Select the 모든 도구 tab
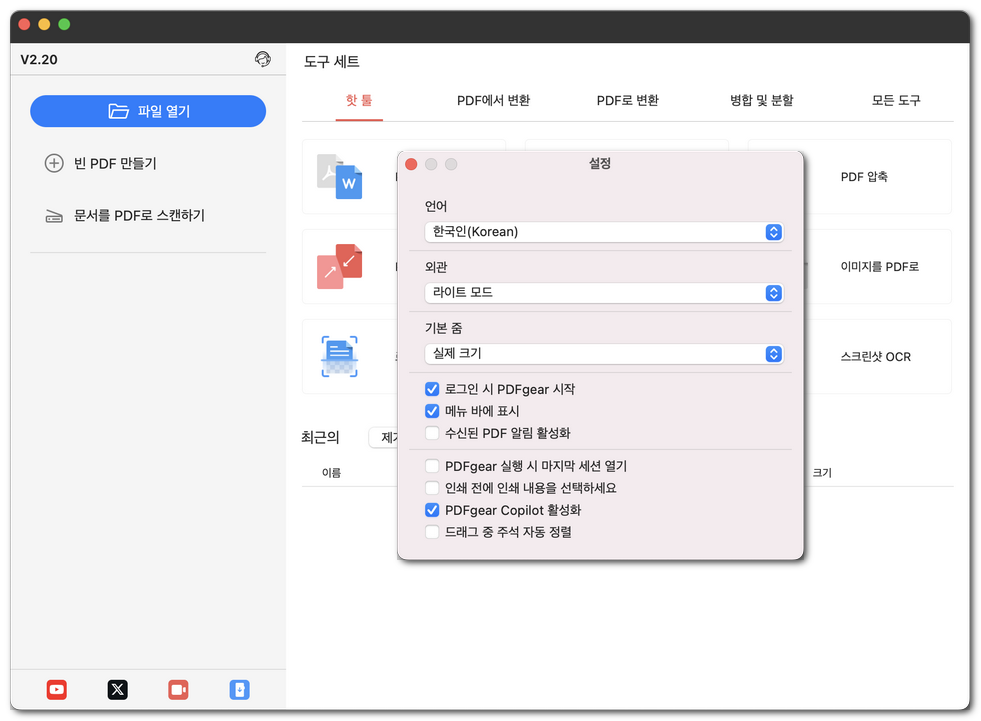Viewport: 981px width, 721px height. (x=895, y=101)
